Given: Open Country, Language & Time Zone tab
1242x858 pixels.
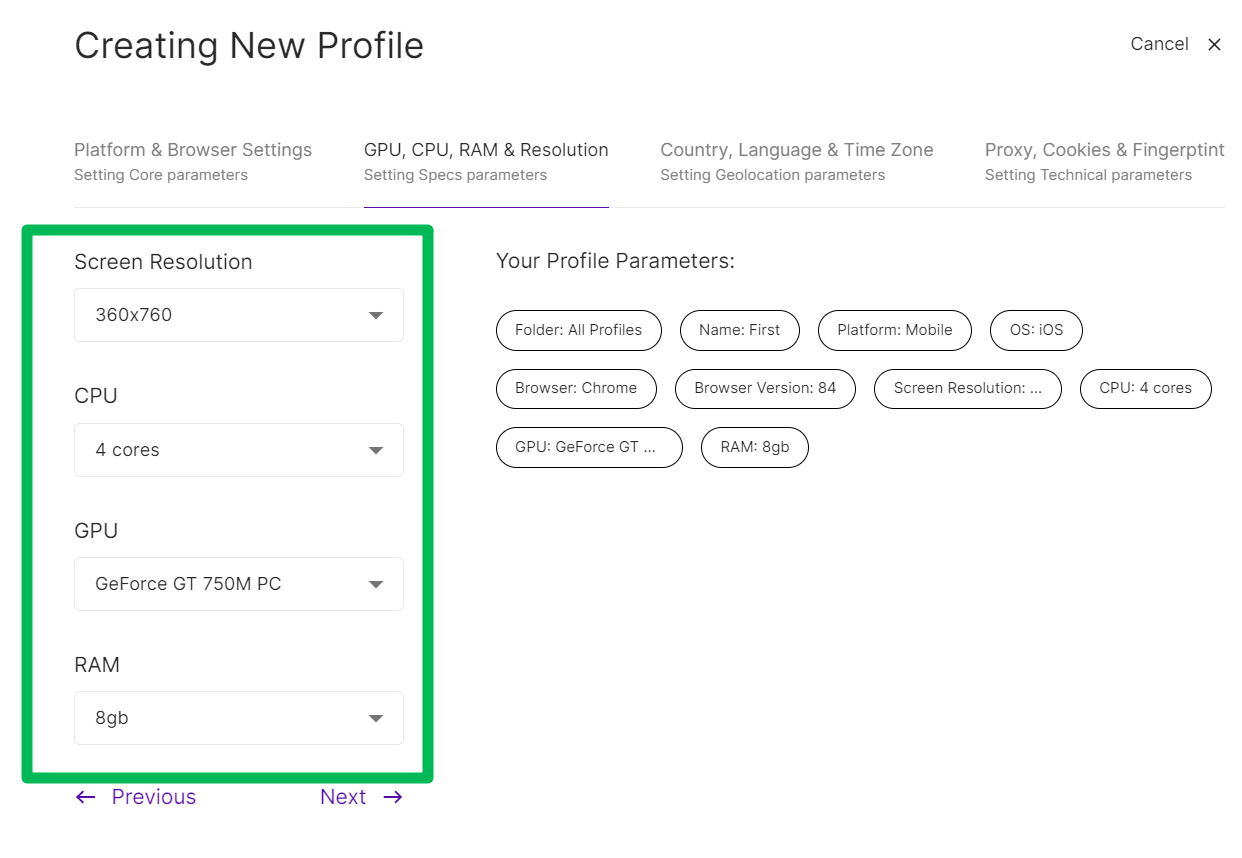Looking at the screenshot, I should pos(797,161).
